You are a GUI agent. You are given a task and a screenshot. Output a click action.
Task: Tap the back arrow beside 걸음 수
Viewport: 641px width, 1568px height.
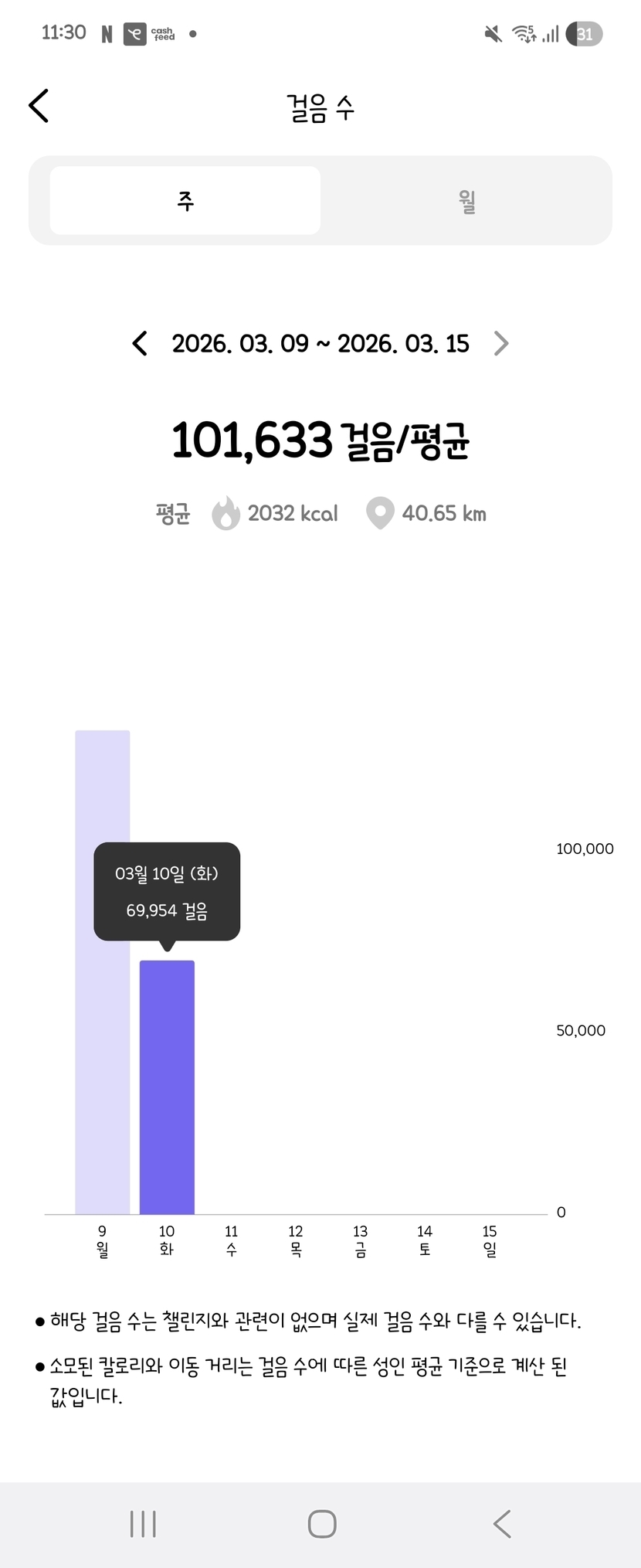(39, 106)
